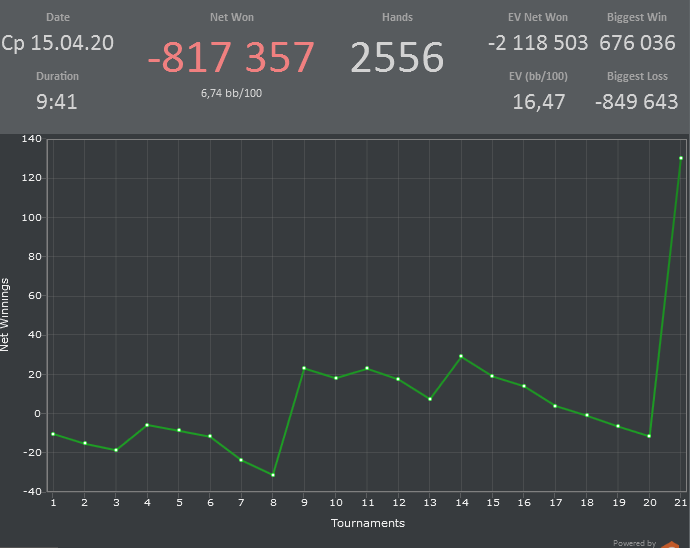Click the Net Winnings y-axis title
Screen dimensions: 690x548
(x=5, y=315)
